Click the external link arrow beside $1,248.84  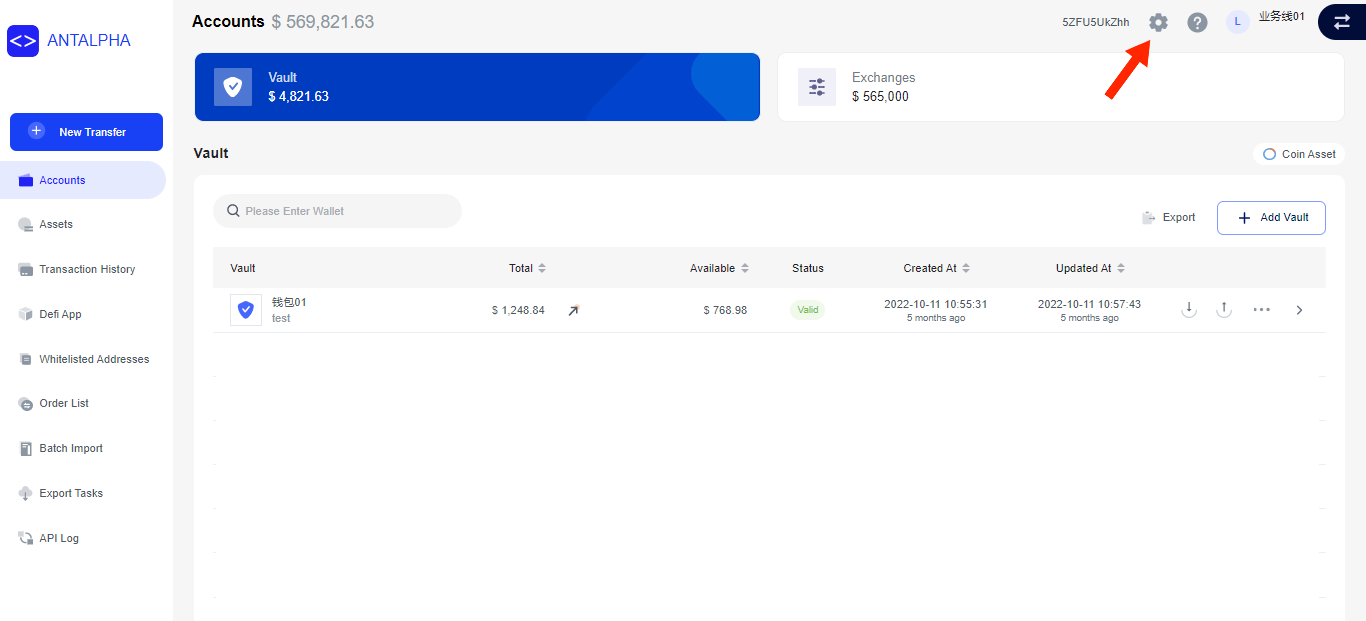coord(572,310)
